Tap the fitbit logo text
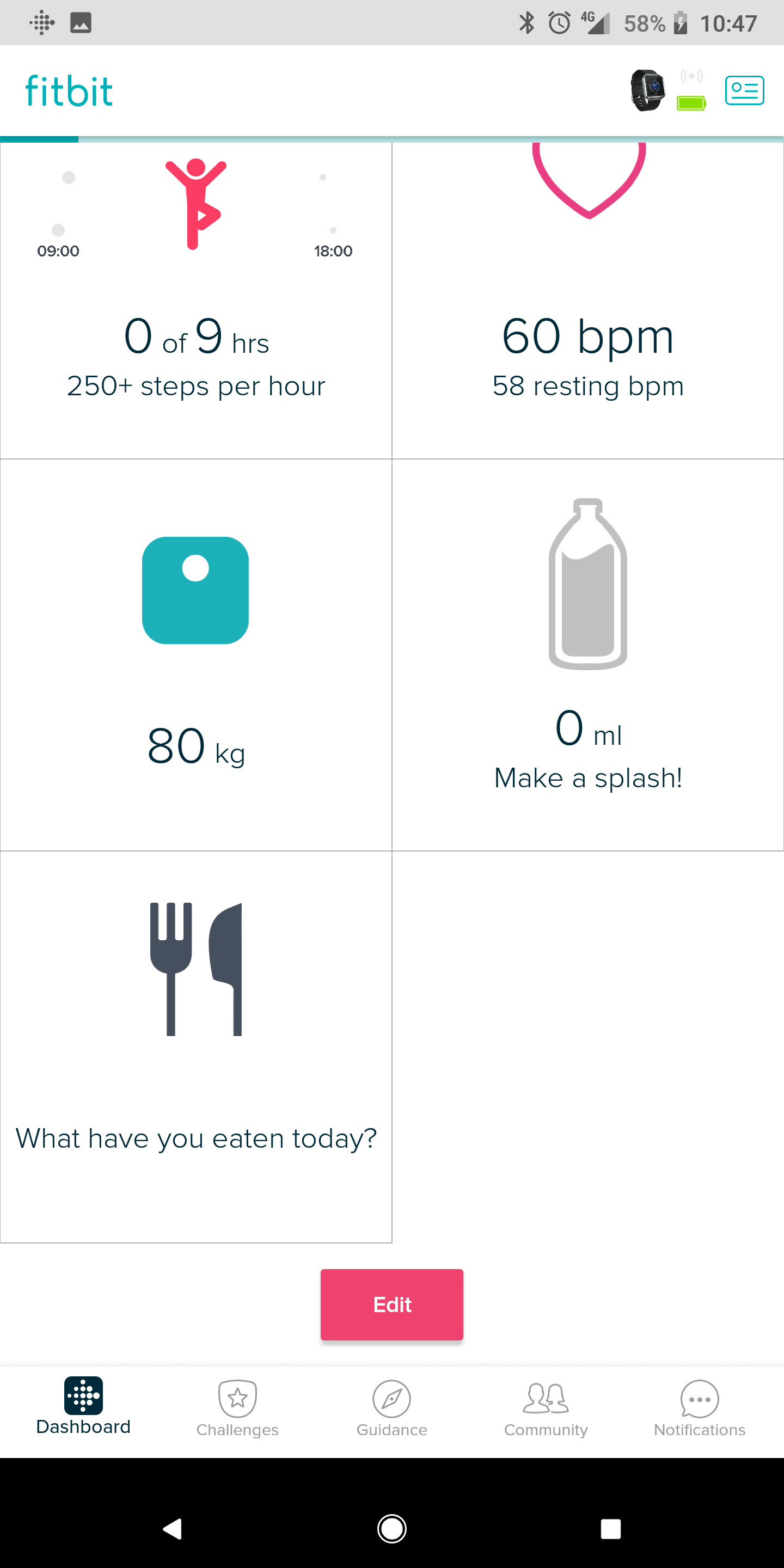This screenshot has width=784, height=1568. pos(69,91)
